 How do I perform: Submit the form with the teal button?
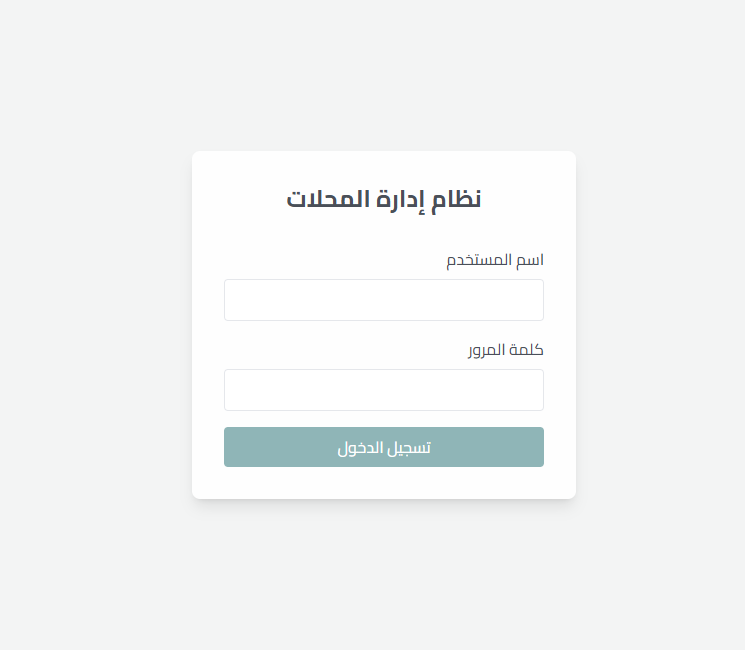(383, 447)
